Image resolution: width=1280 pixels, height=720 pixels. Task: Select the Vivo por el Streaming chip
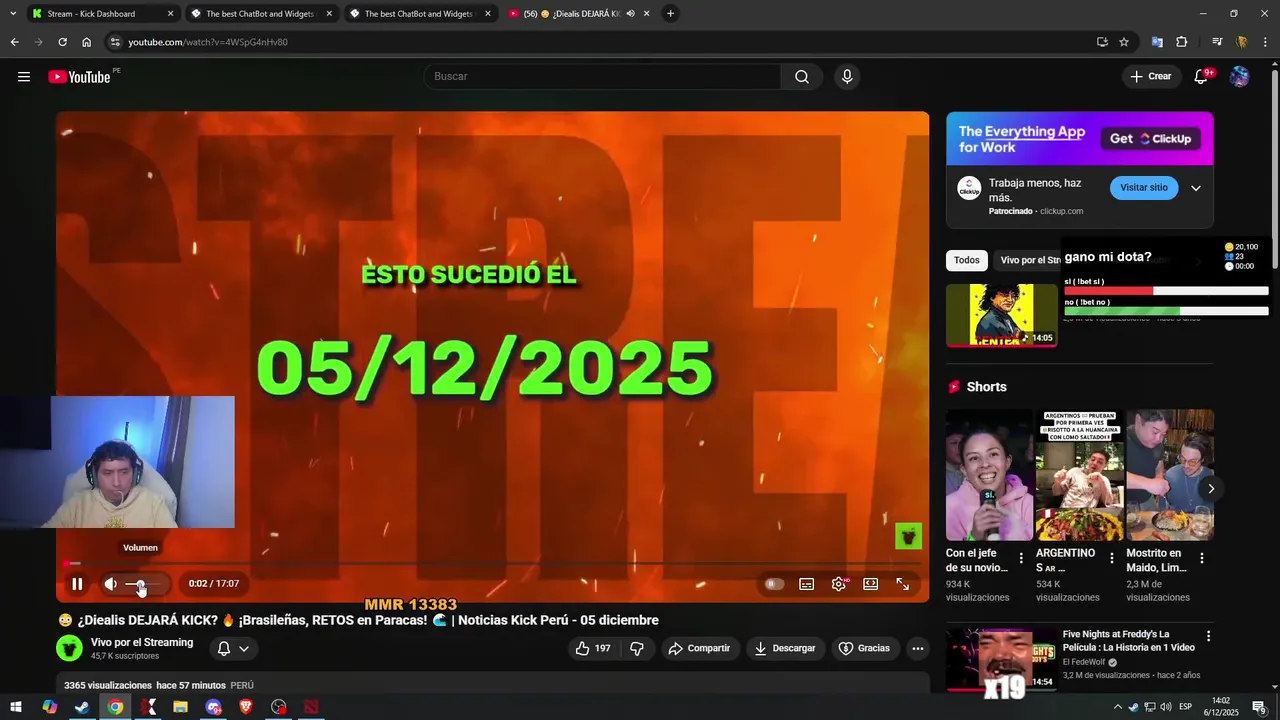[1030, 260]
